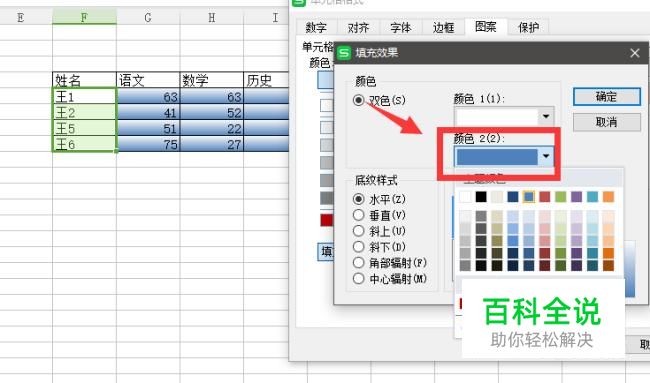Image resolution: width=650 pixels, height=383 pixels.
Task: Pick the dark navy theme color swatch
Action: click(x=513, y=197)
